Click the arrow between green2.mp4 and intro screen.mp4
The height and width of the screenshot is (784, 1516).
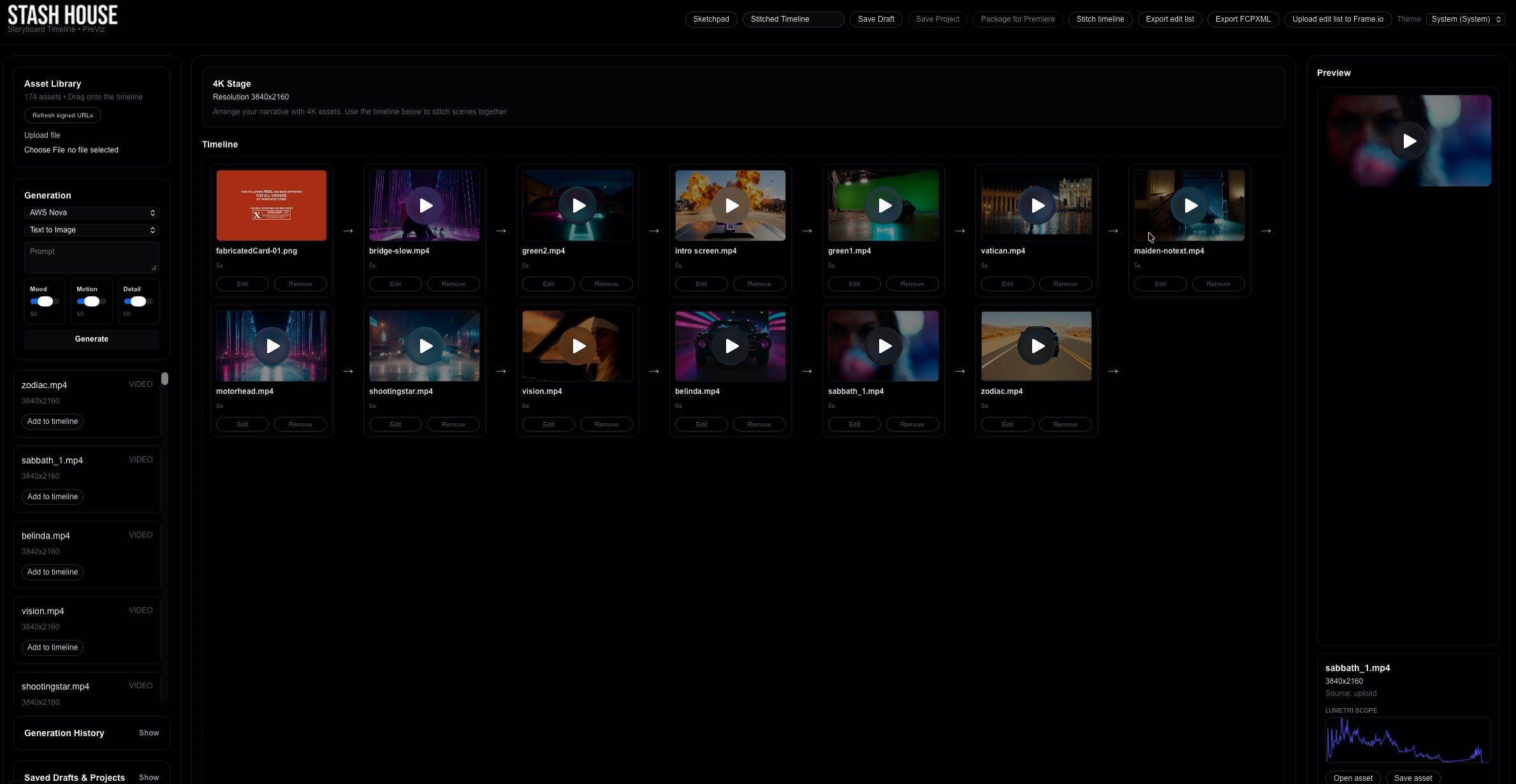(654, 230)
